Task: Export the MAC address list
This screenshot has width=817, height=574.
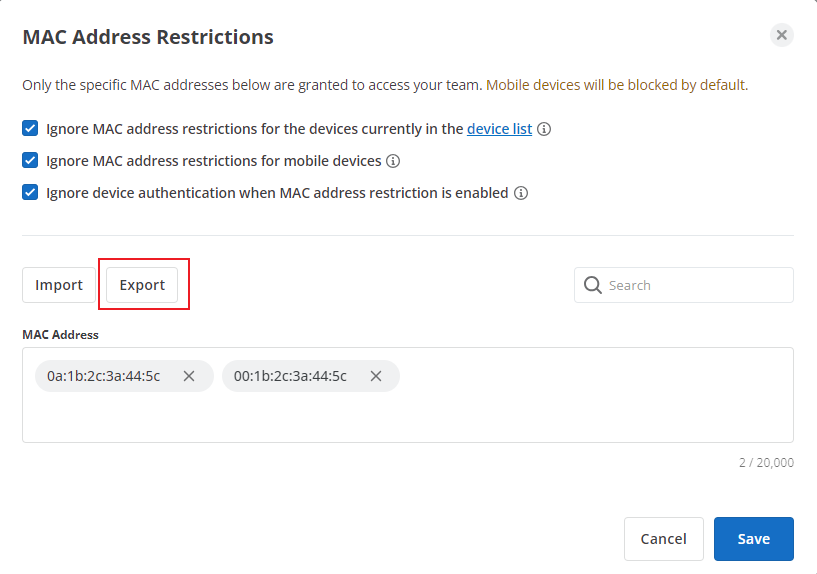Action: pos(142,285)
